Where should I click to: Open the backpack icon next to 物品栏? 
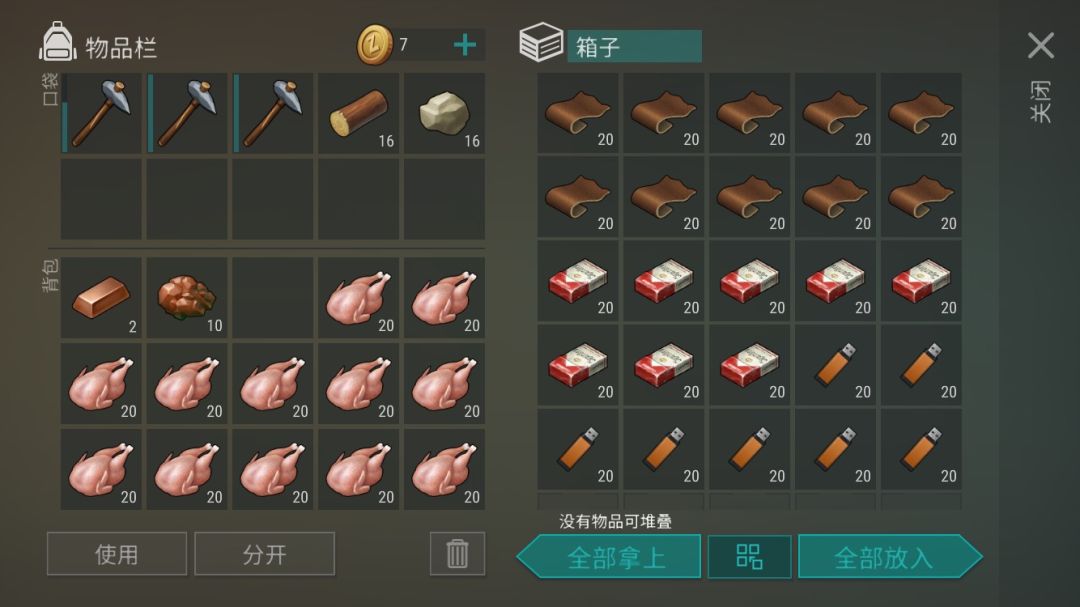point(58,42)
